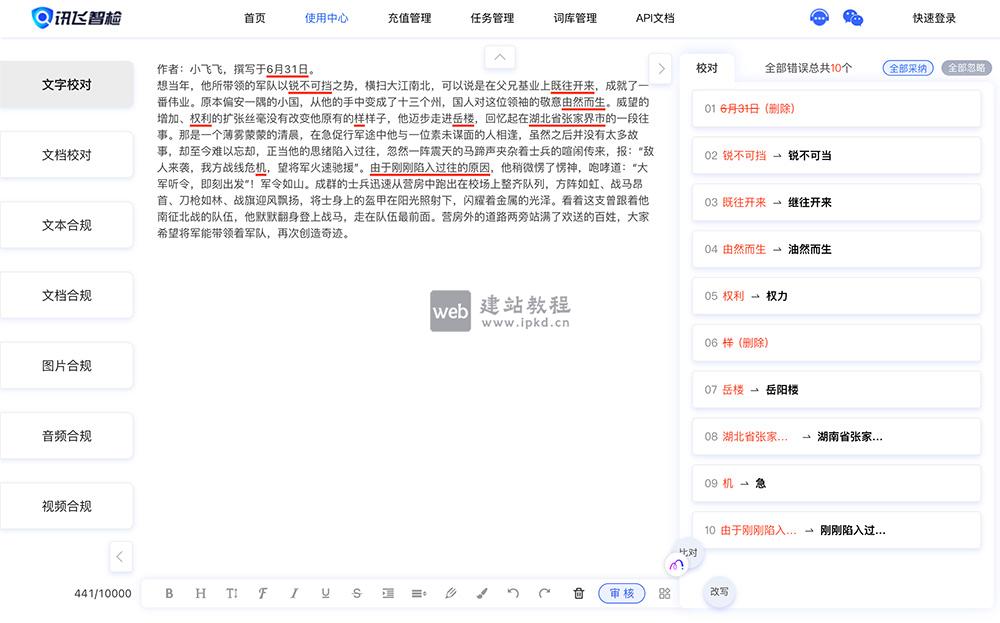1000x623 pixels.
Task: Select 图片合规 in the left panel
Action: coord(66,365)
